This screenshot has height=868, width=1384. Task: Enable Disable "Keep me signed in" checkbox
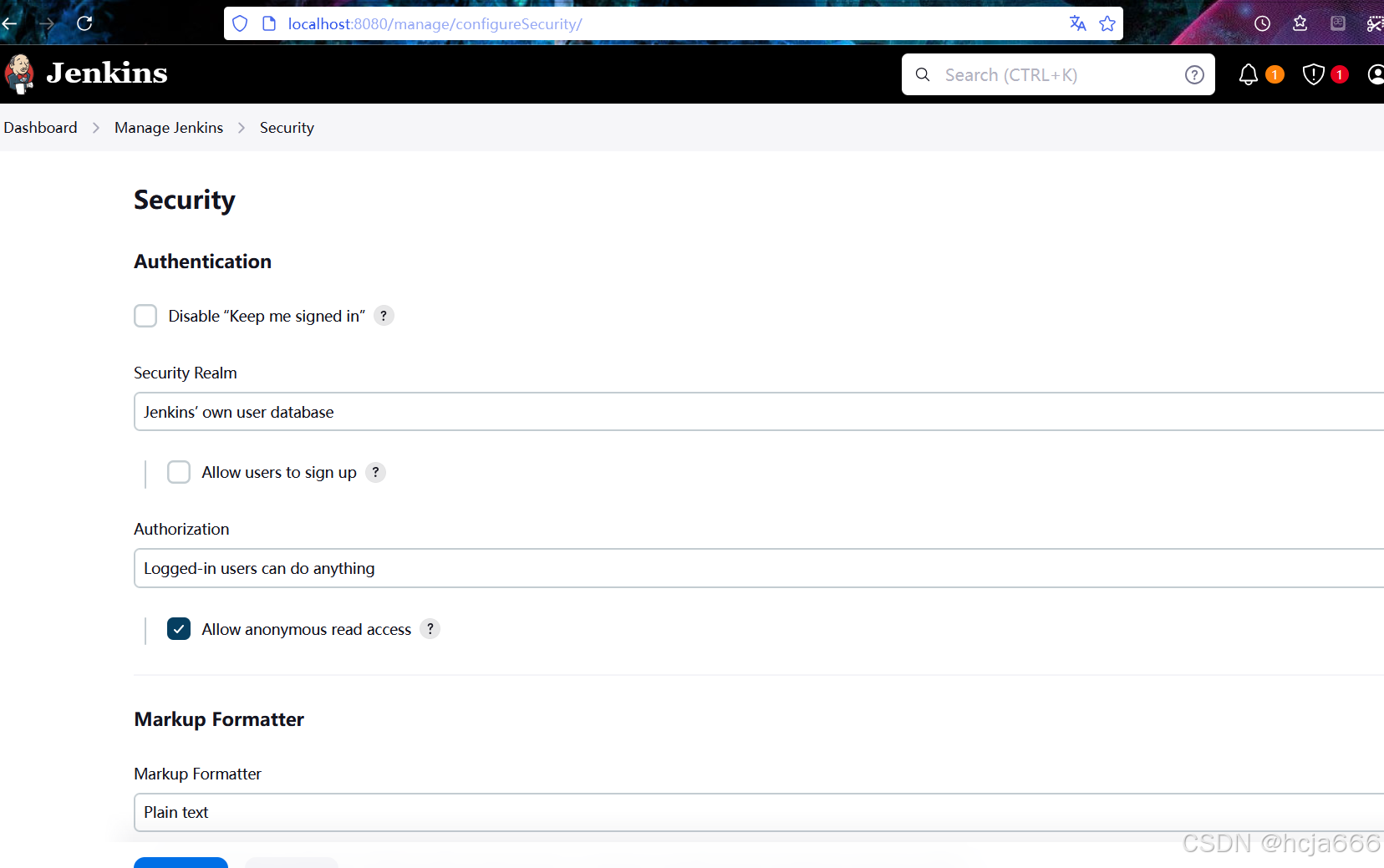145,316
